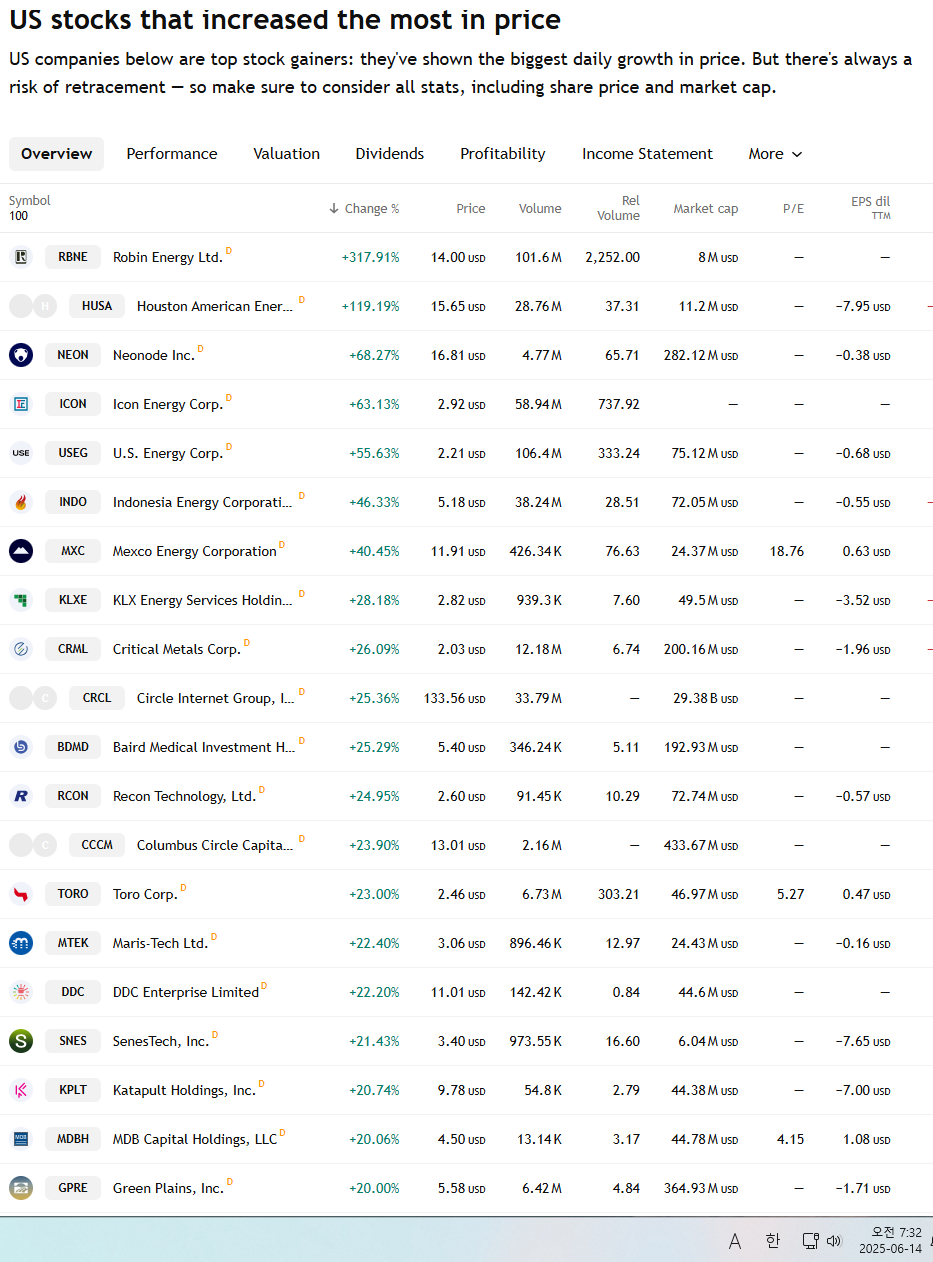Screen dimensions: 933x1262
Task: Click the Columbus Circle Capital placeholder logo
Action: click(33, 845)
